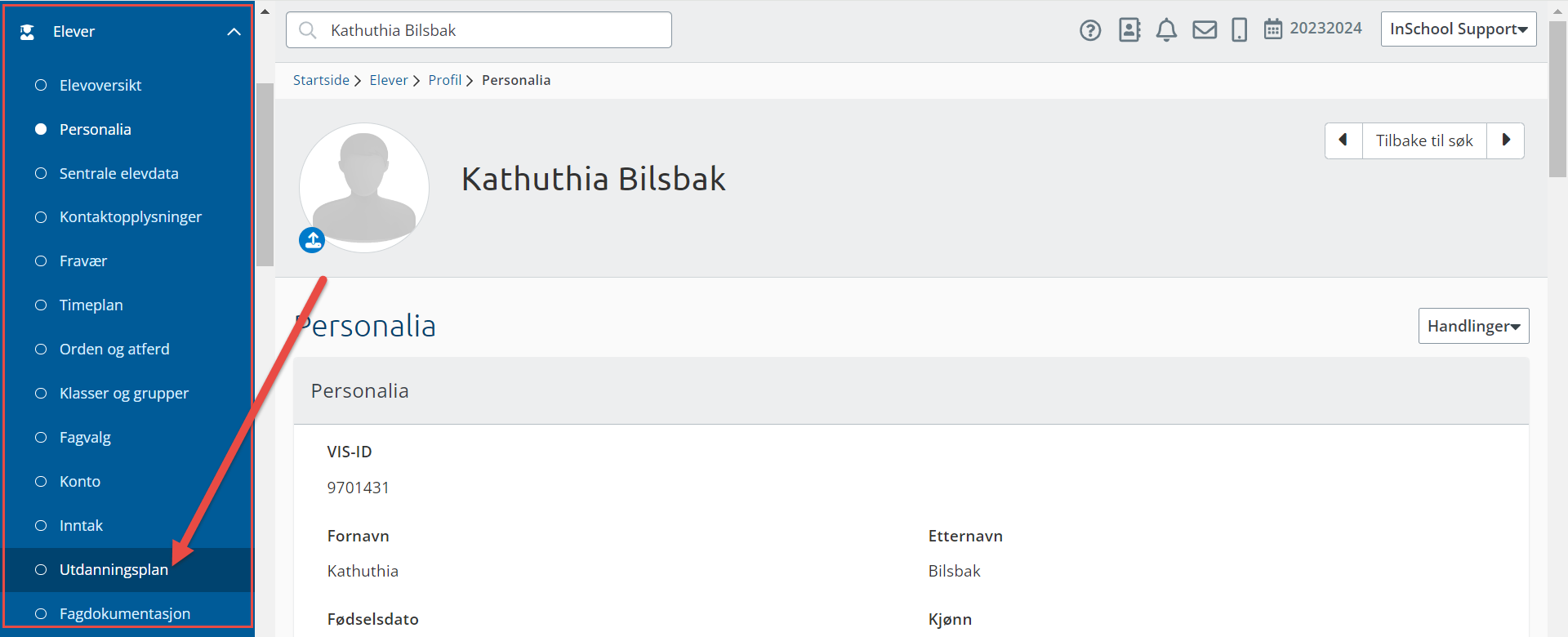Screen dimensions: 1568x637
Task: Open the mobile phone icon
Action: pyautogui.click(x=1239, y=30)
